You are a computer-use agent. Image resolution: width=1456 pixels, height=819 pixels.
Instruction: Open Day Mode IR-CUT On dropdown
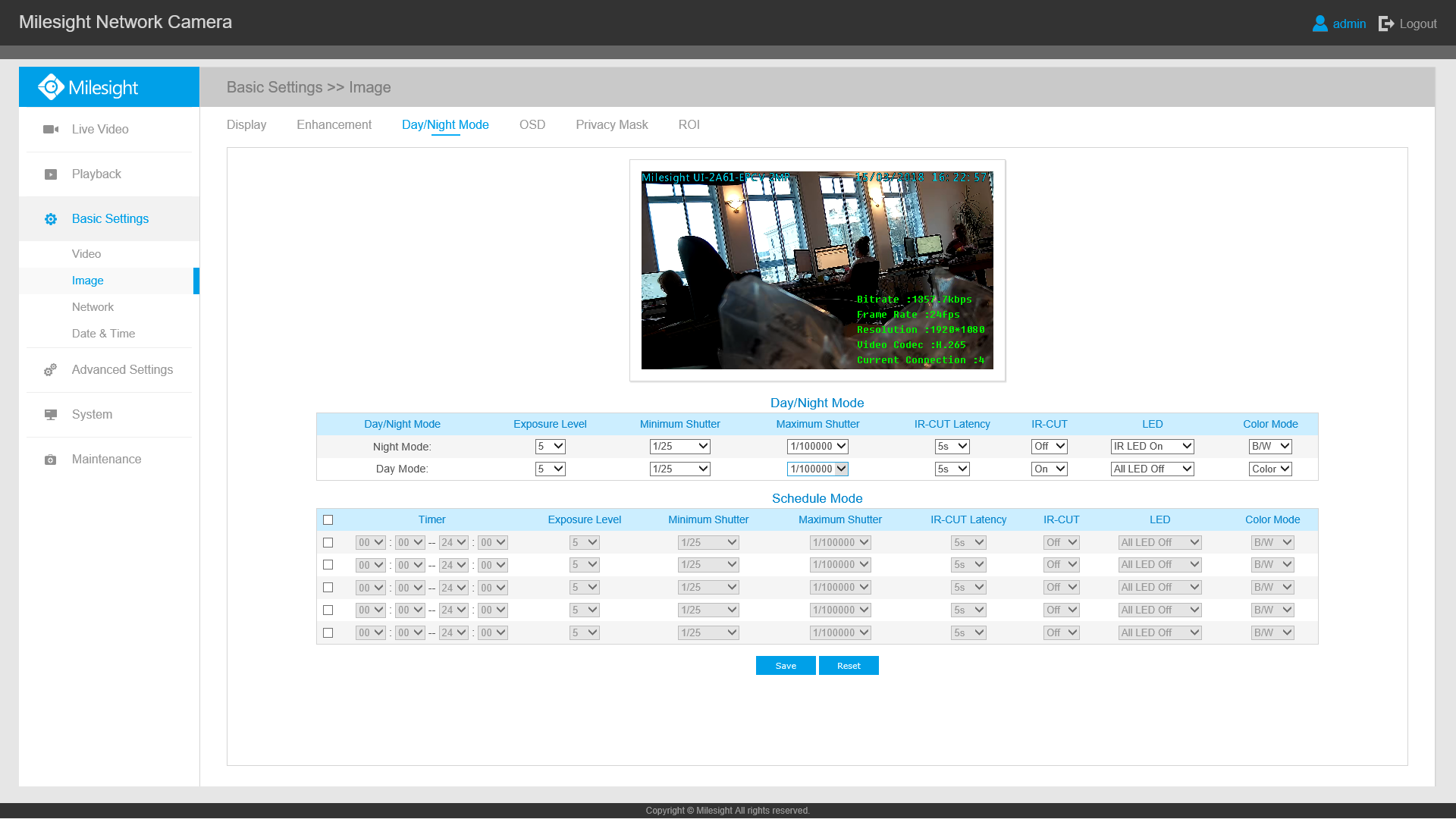1050,469
